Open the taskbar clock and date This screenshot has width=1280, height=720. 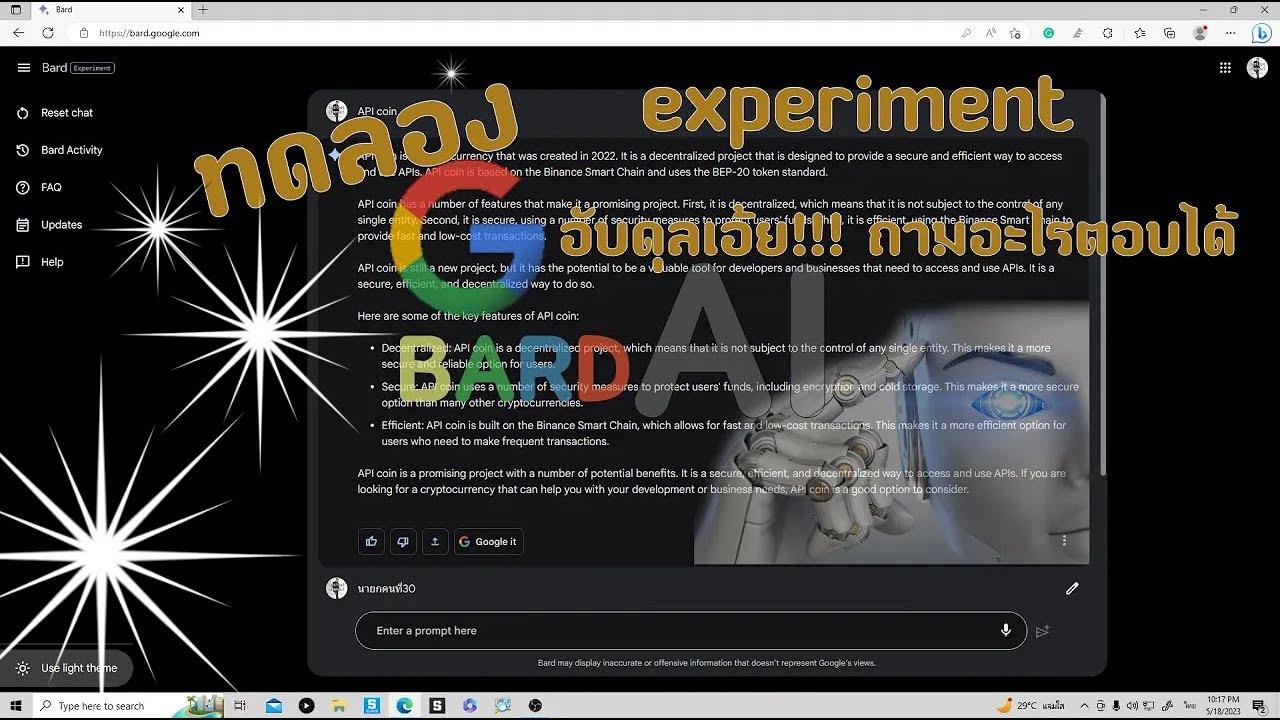1223,706
